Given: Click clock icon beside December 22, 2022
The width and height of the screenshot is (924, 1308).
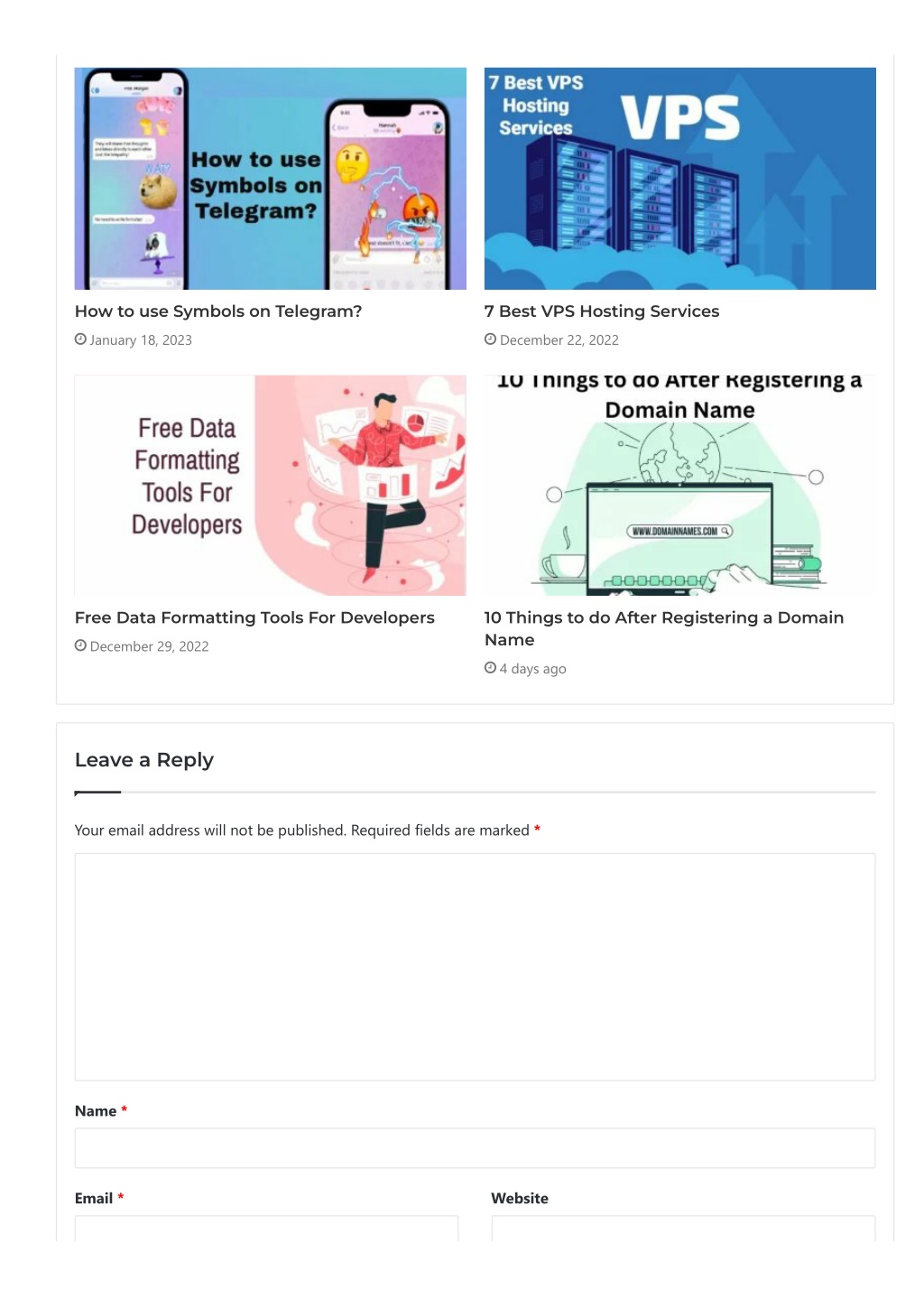Looking at the screenshot, I should 490,339.
